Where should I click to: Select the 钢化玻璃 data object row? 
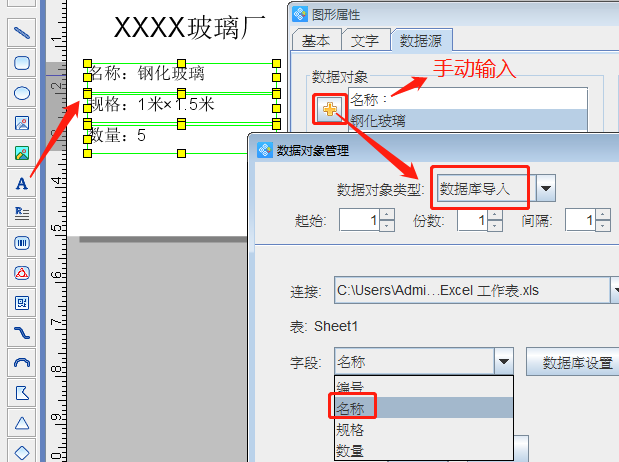click(468, 120)
